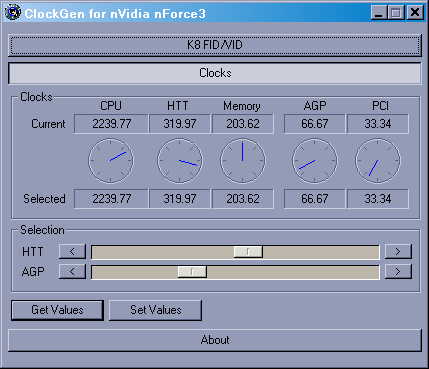Switch to the Clocks section

point(215,73)
